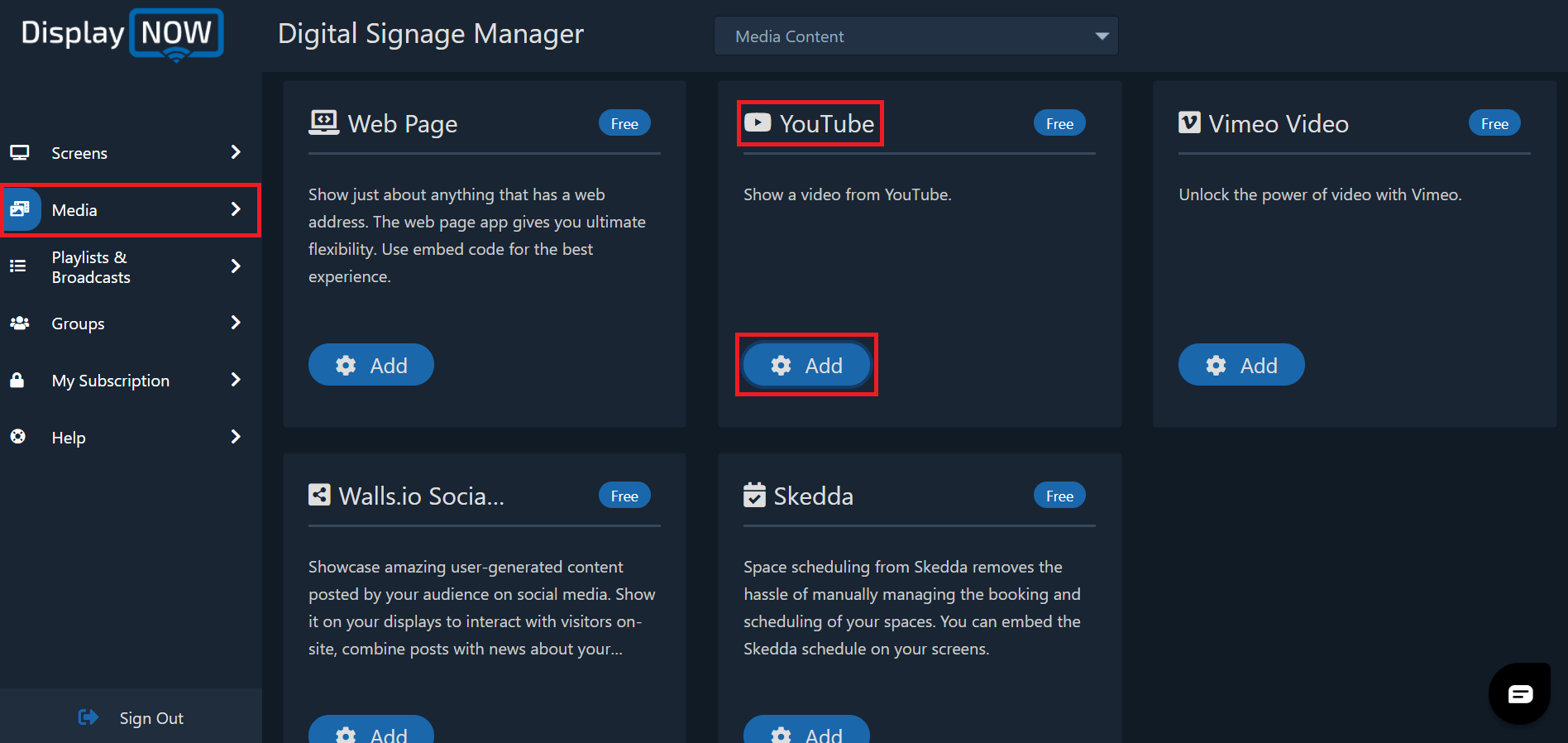
Task: Add the Web Page app
Action: pyautogui.click(x=371, y=365)
